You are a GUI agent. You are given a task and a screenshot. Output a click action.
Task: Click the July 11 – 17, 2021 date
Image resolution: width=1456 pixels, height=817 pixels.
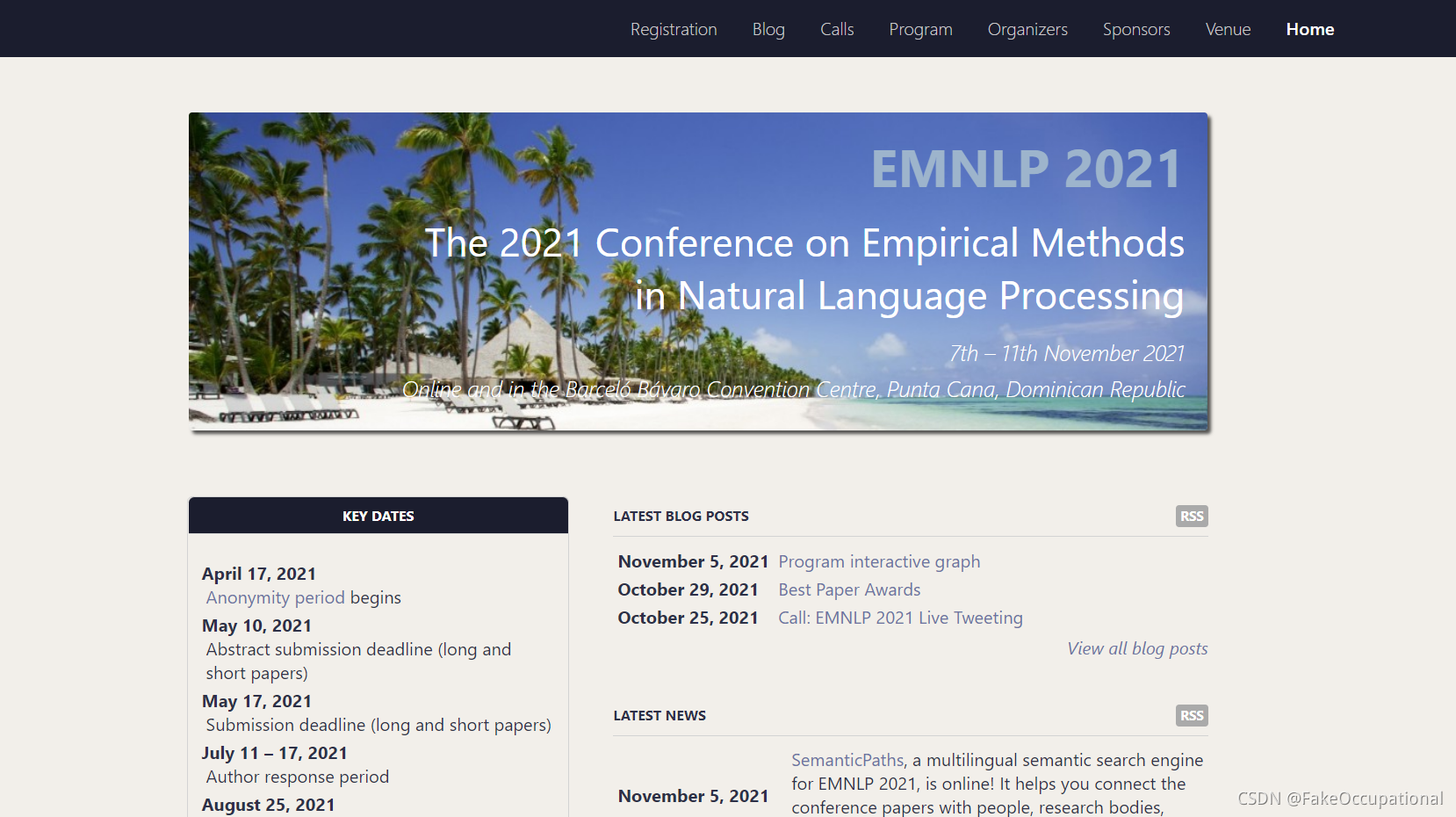click(x=275, y=753)
